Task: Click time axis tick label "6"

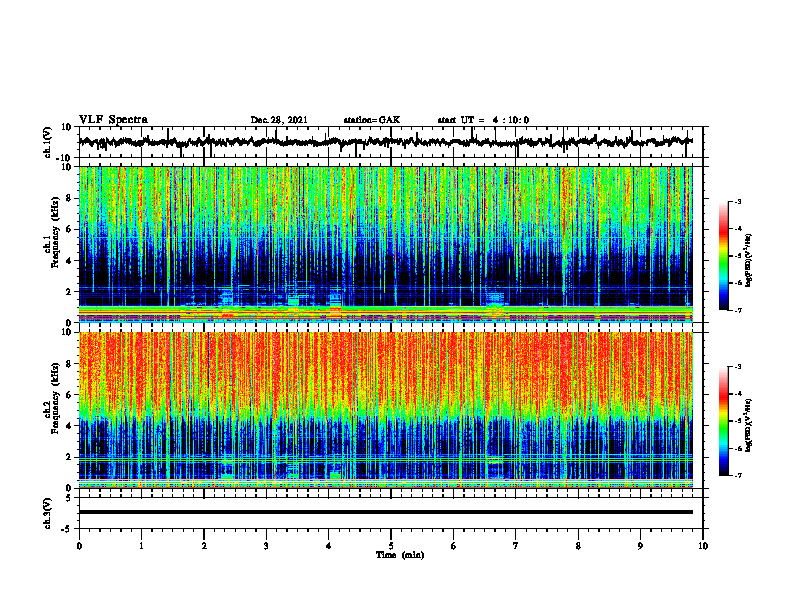Action: click(454, 546)
